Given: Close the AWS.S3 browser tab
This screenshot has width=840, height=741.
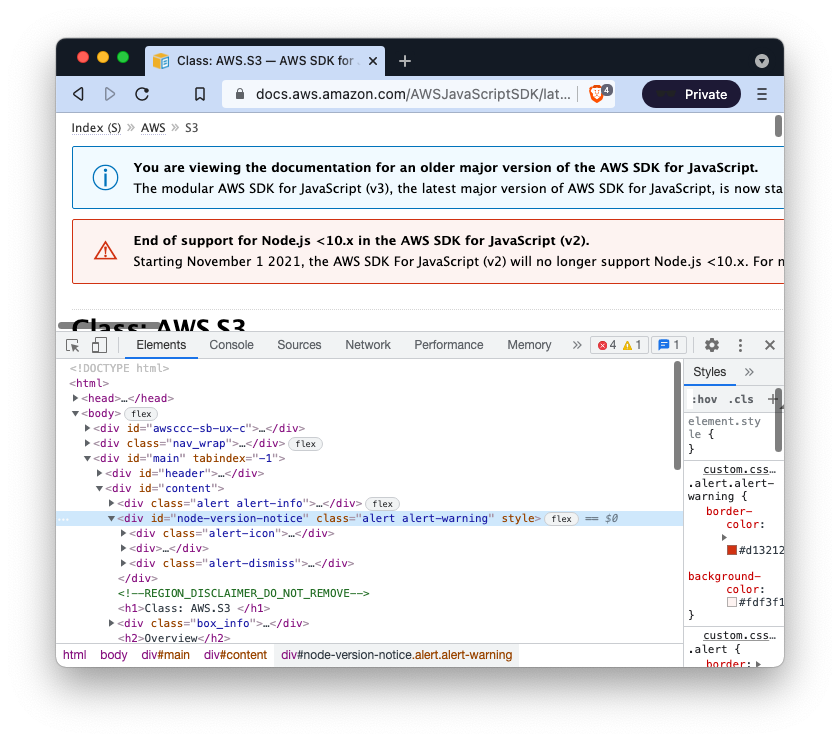Looking at the screenshot, I should [373, 61].
